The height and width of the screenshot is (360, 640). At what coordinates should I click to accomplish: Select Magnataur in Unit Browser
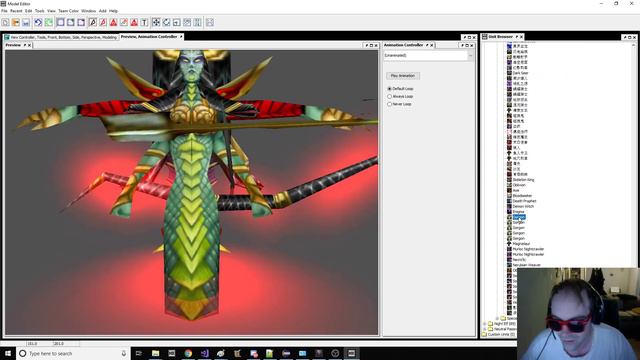pyautogui.click(x=521, y=244)
